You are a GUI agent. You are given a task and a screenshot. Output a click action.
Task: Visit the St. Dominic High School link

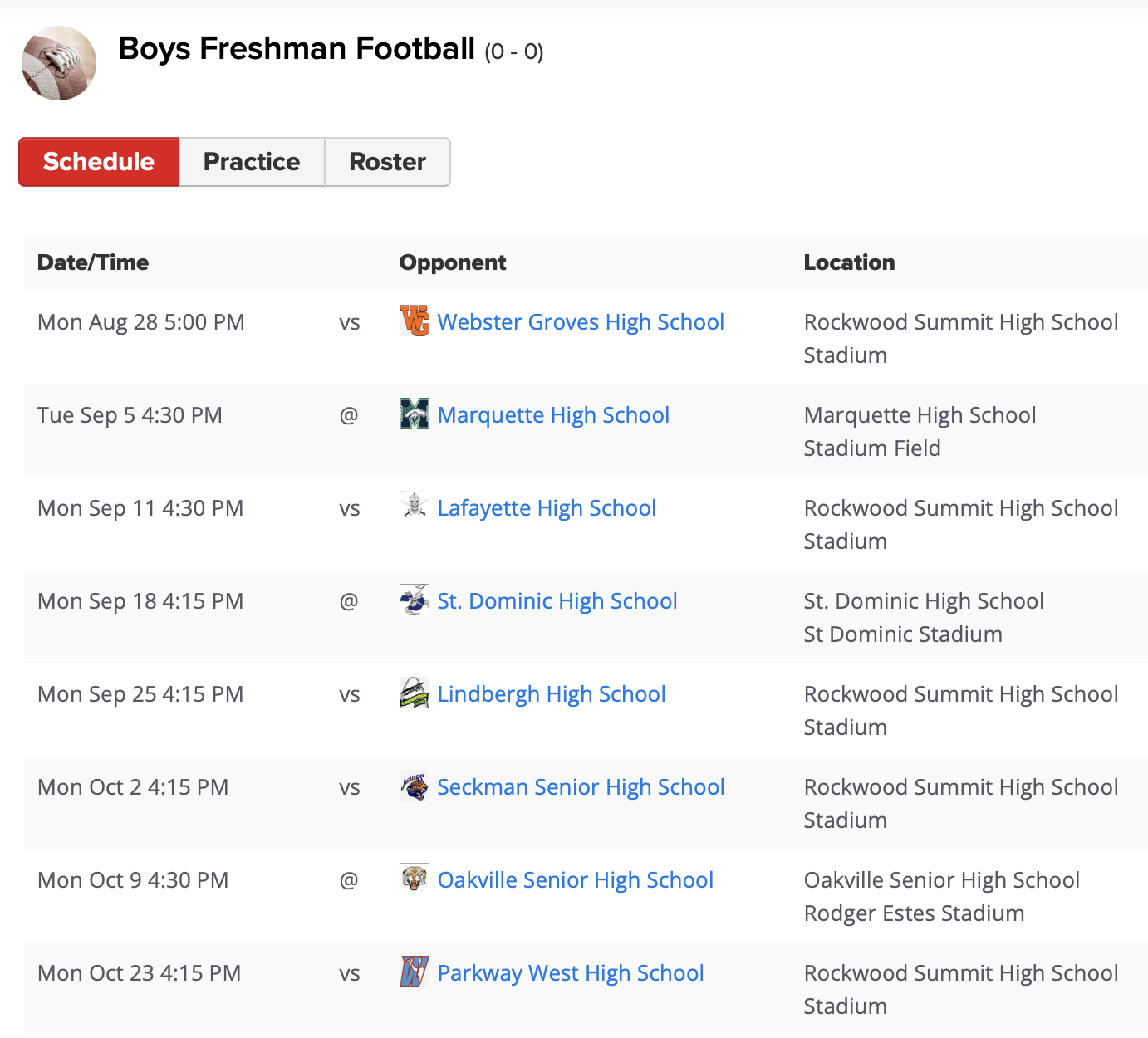[x=557, y=601]
